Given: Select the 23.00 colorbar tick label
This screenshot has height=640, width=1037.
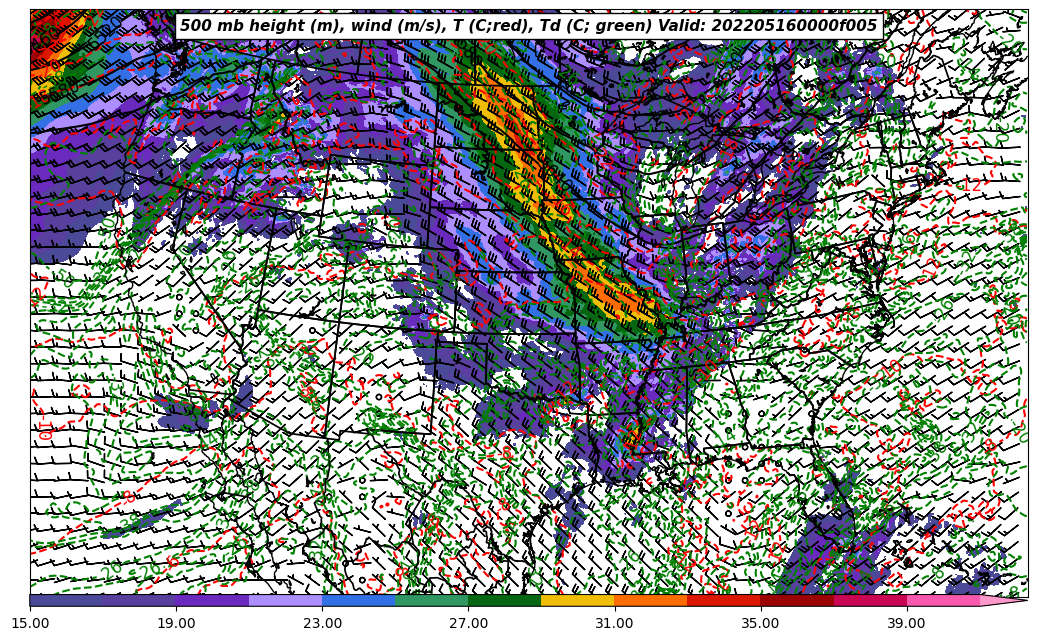Looking at the screenshot, I should (322, 623).
